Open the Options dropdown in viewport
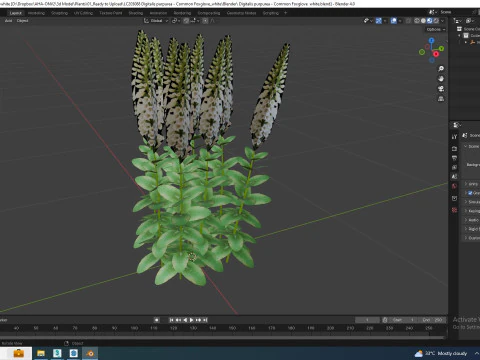Screen dimensions: 480x360 436,29
